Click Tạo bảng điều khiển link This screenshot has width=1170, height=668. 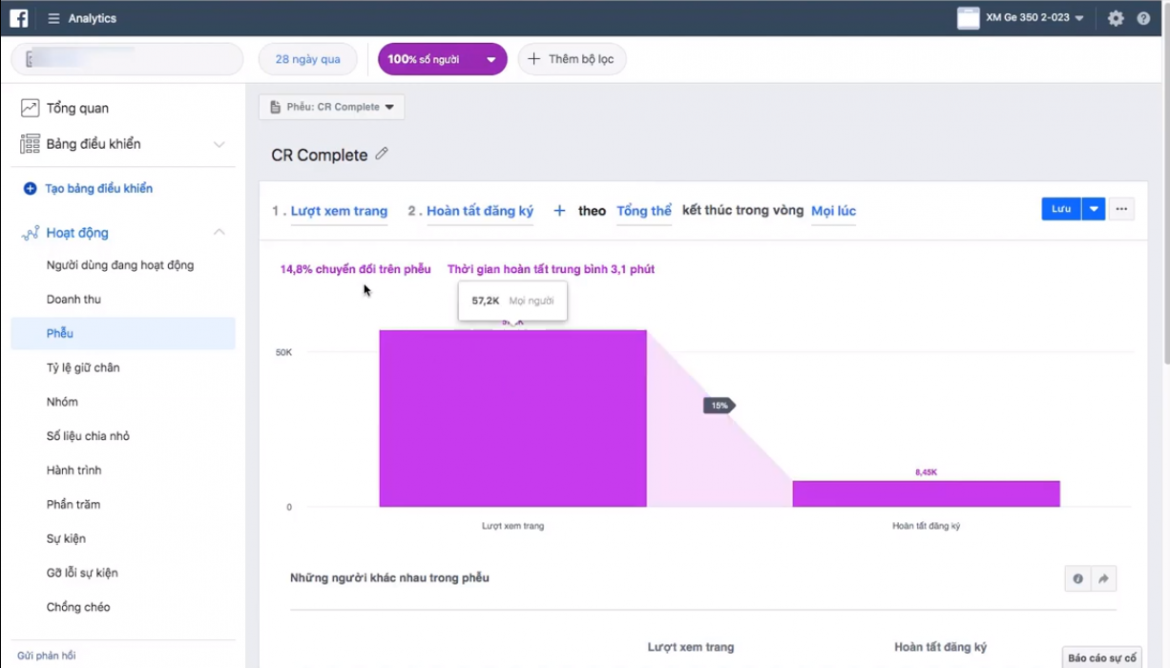(x=99, y=188)
